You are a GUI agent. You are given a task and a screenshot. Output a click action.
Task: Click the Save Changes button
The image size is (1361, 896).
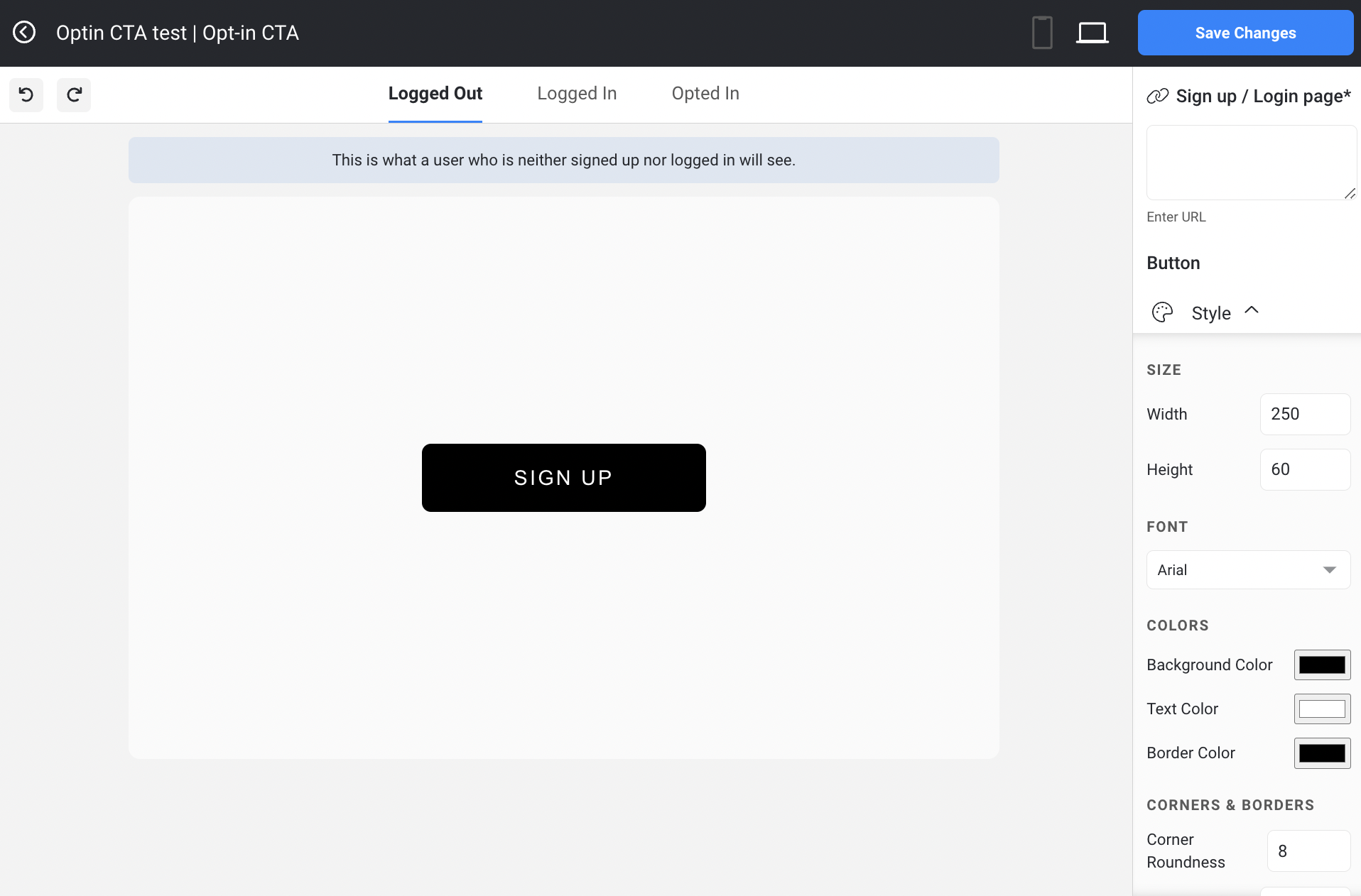[x=1245, y=33]
